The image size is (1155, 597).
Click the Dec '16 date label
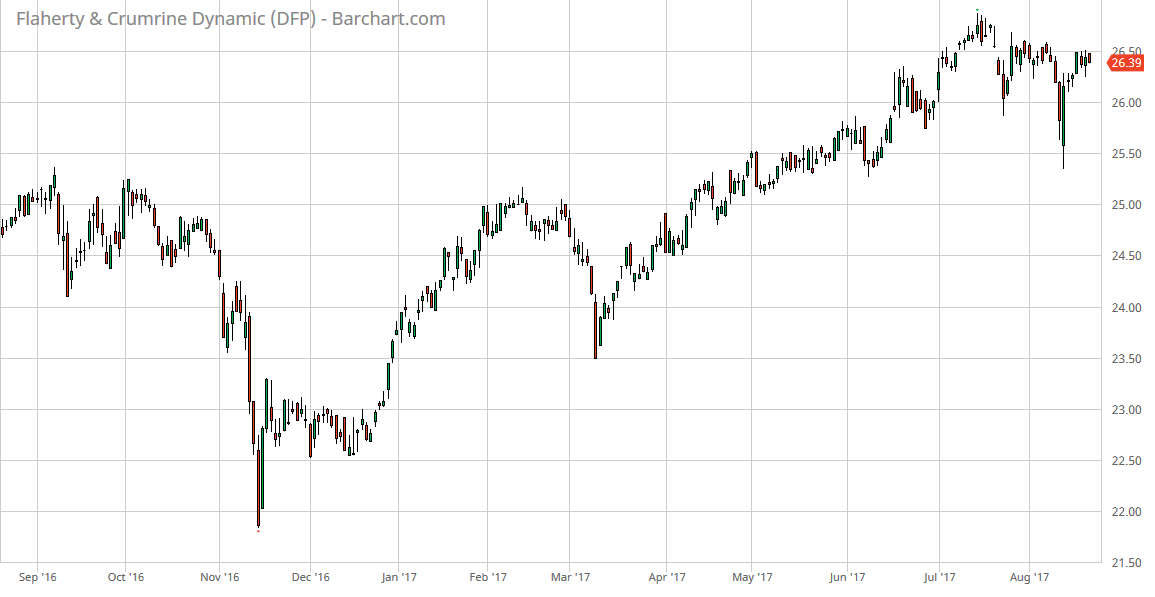311,577
